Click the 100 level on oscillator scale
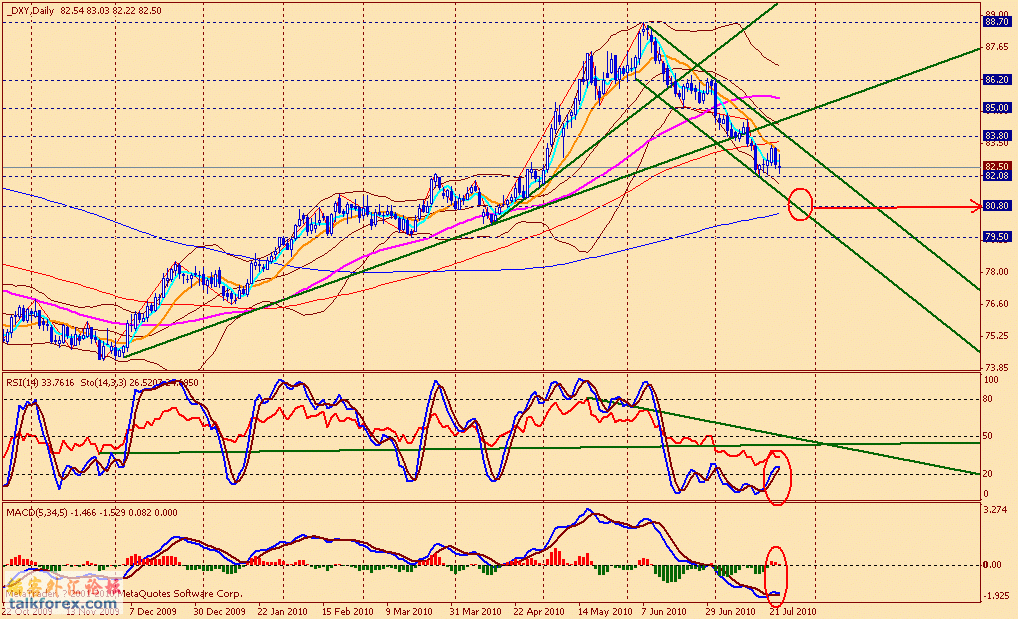 (991, 380)
